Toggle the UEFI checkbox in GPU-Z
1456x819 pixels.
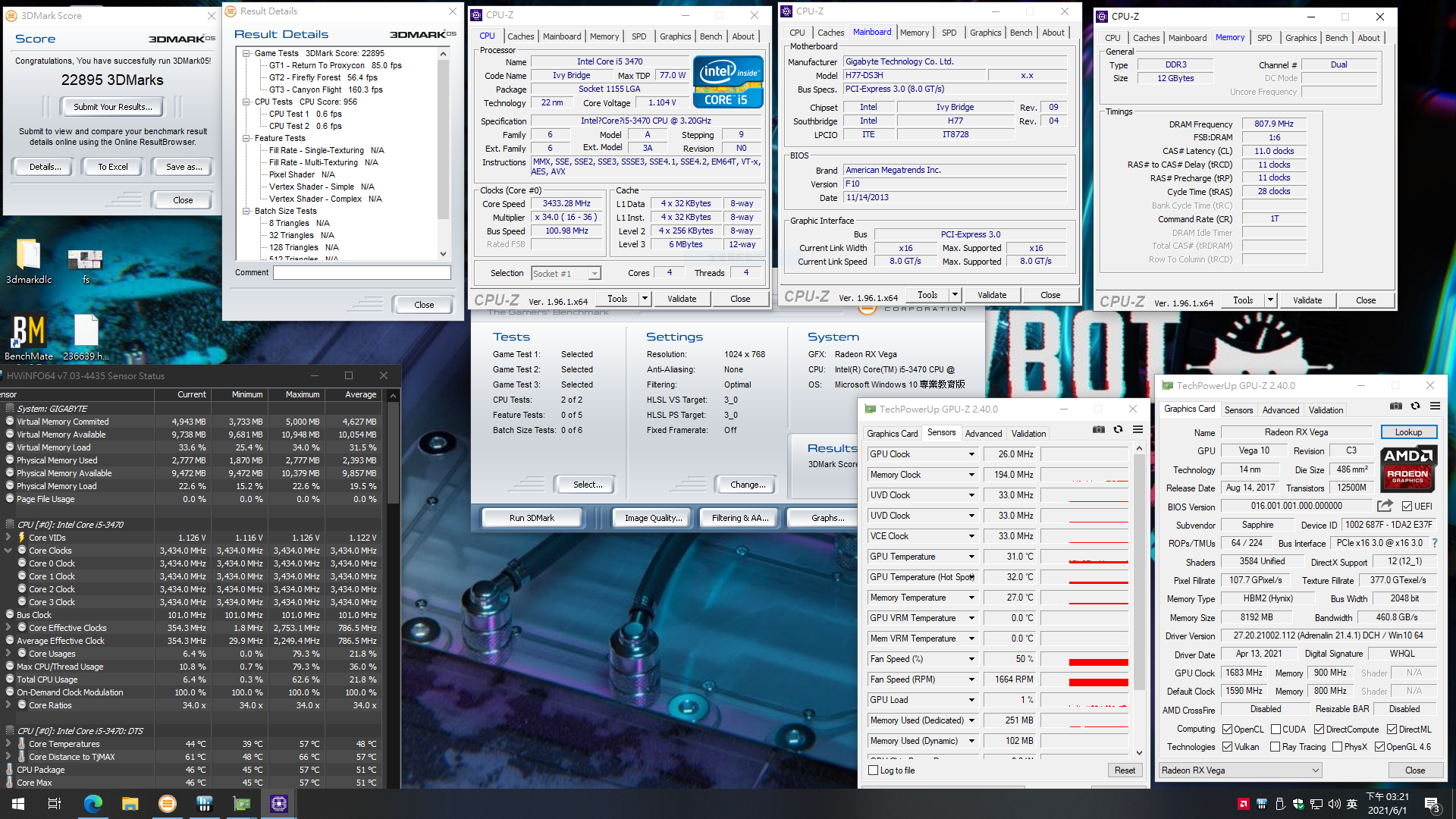click(1407, 506)
